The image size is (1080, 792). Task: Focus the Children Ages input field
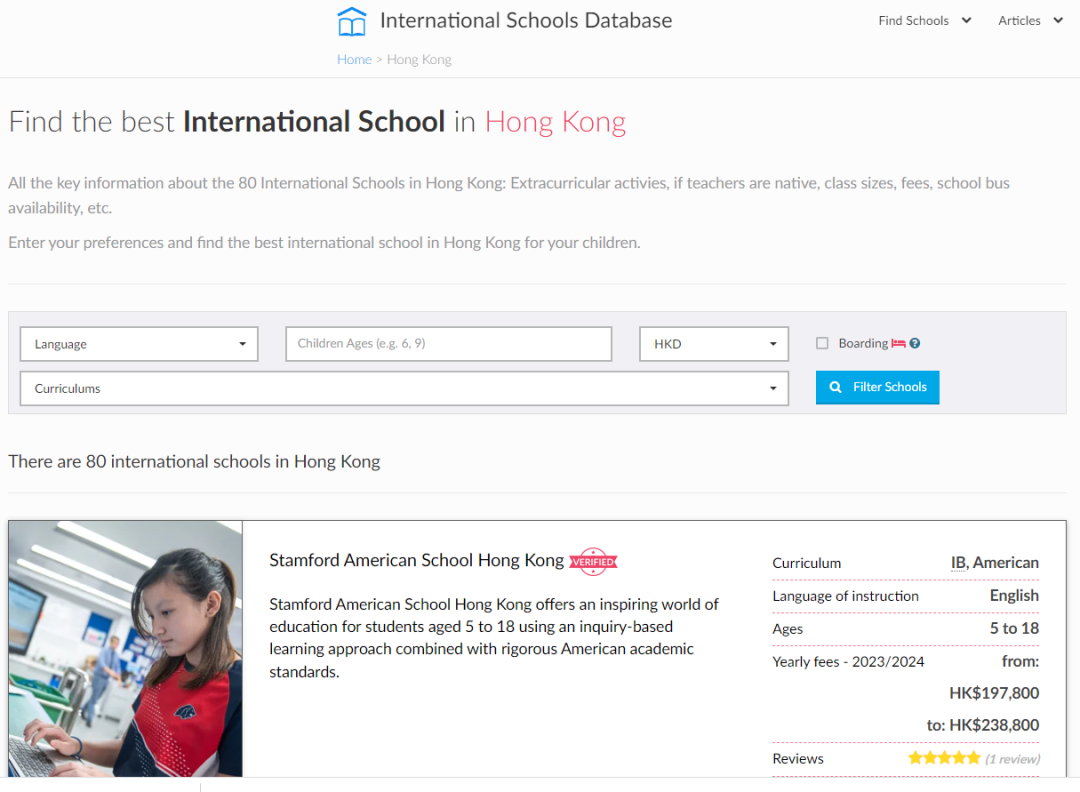448,344
